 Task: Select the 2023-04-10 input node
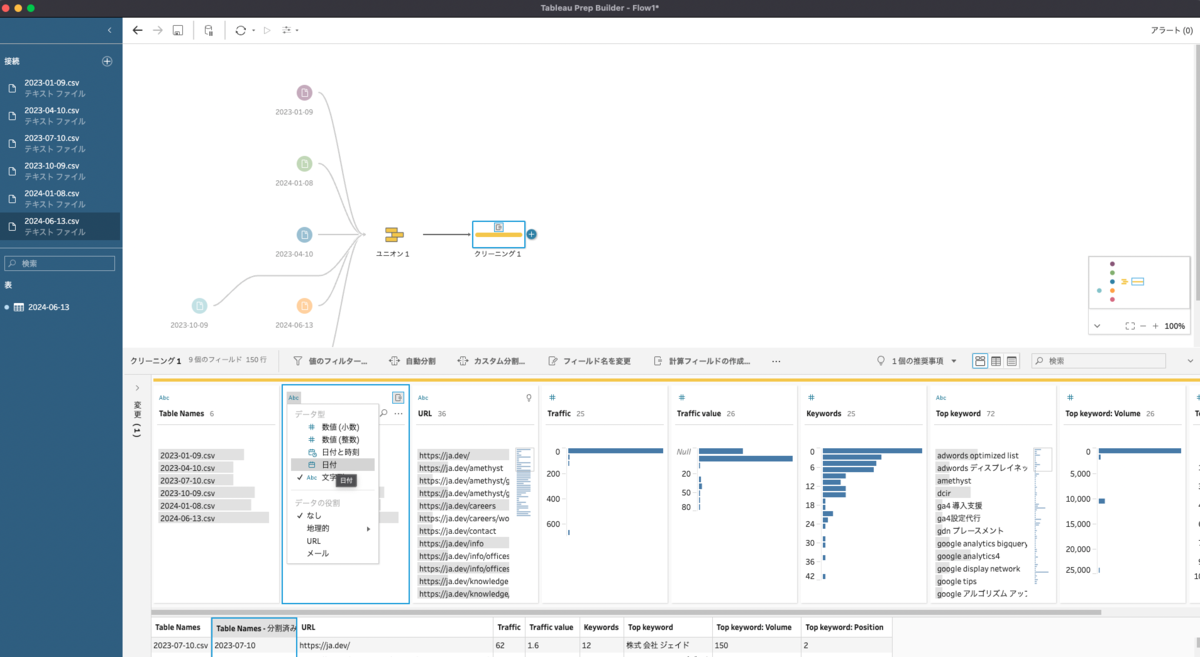(x=304, y=235)
